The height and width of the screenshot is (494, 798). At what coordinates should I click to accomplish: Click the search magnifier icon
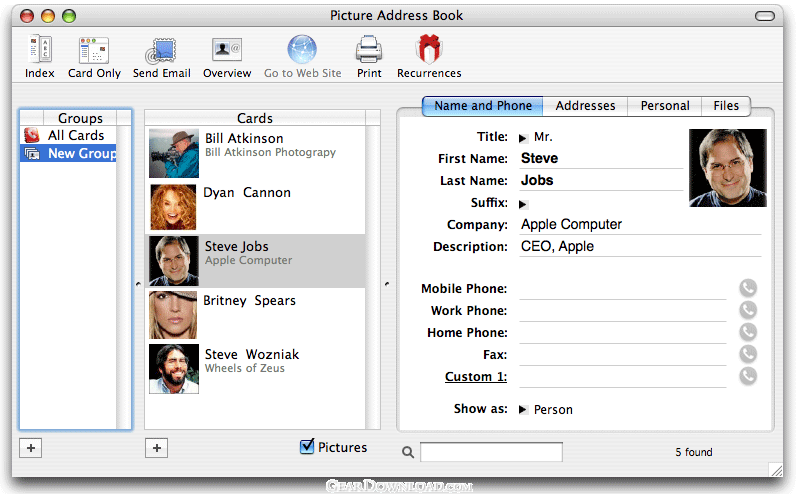pyautogui.click(x=408, y=452)
